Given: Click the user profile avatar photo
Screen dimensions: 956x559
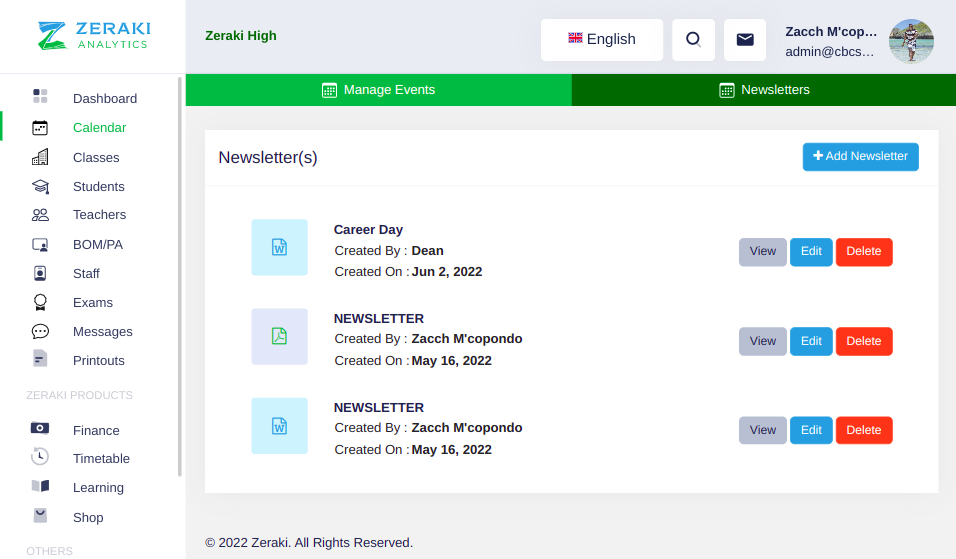Looking at the screenshot, I should pyautogui.click(x=911, y=41).
